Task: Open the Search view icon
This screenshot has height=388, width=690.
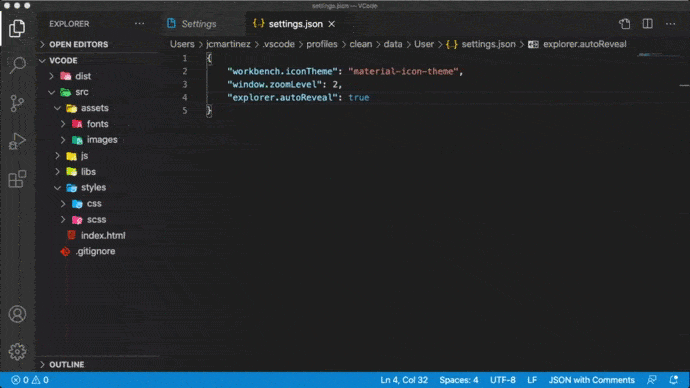Action: pyautogui.click(x=17, y=66)
